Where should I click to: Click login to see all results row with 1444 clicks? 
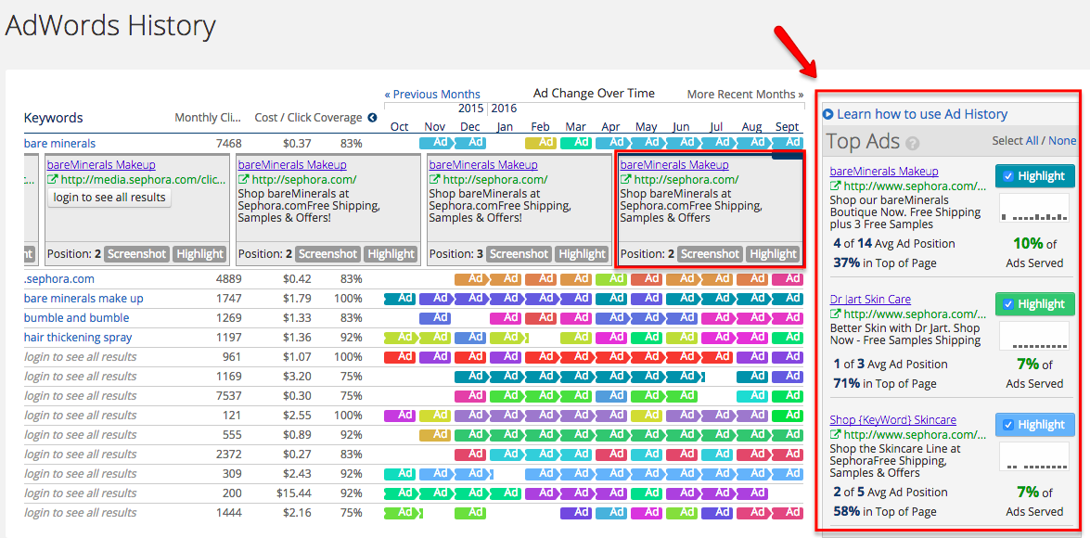coord(80,512)
